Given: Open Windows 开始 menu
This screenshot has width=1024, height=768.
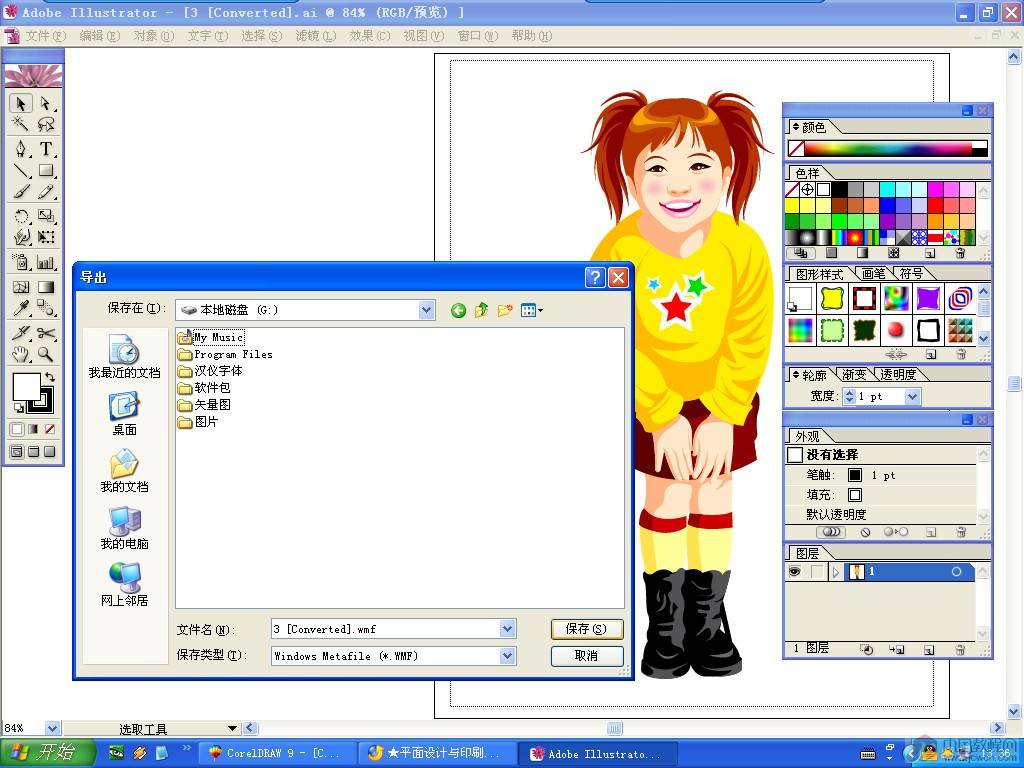Looking at the screenshot, I should coord(48,753).
